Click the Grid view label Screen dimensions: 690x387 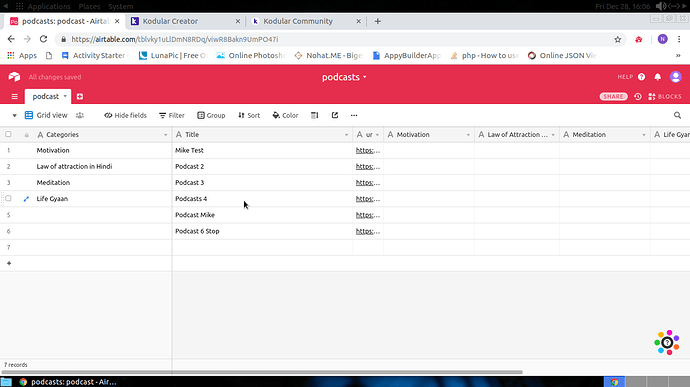(x=52, y=115)
